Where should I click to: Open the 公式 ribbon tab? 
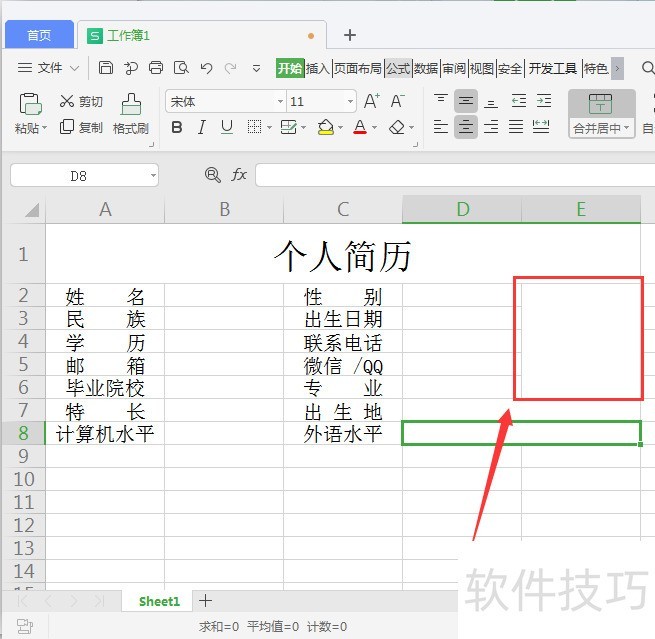pyautogui.click(x=398, y=68)
